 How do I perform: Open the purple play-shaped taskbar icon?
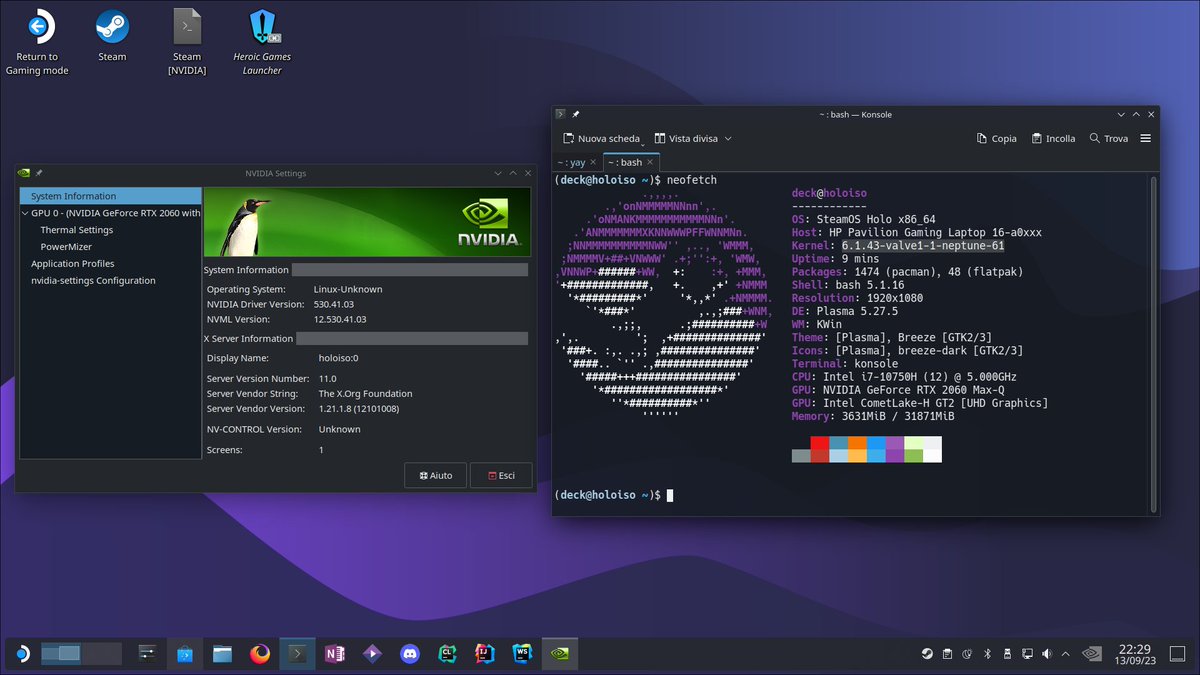tap(372, 654)
